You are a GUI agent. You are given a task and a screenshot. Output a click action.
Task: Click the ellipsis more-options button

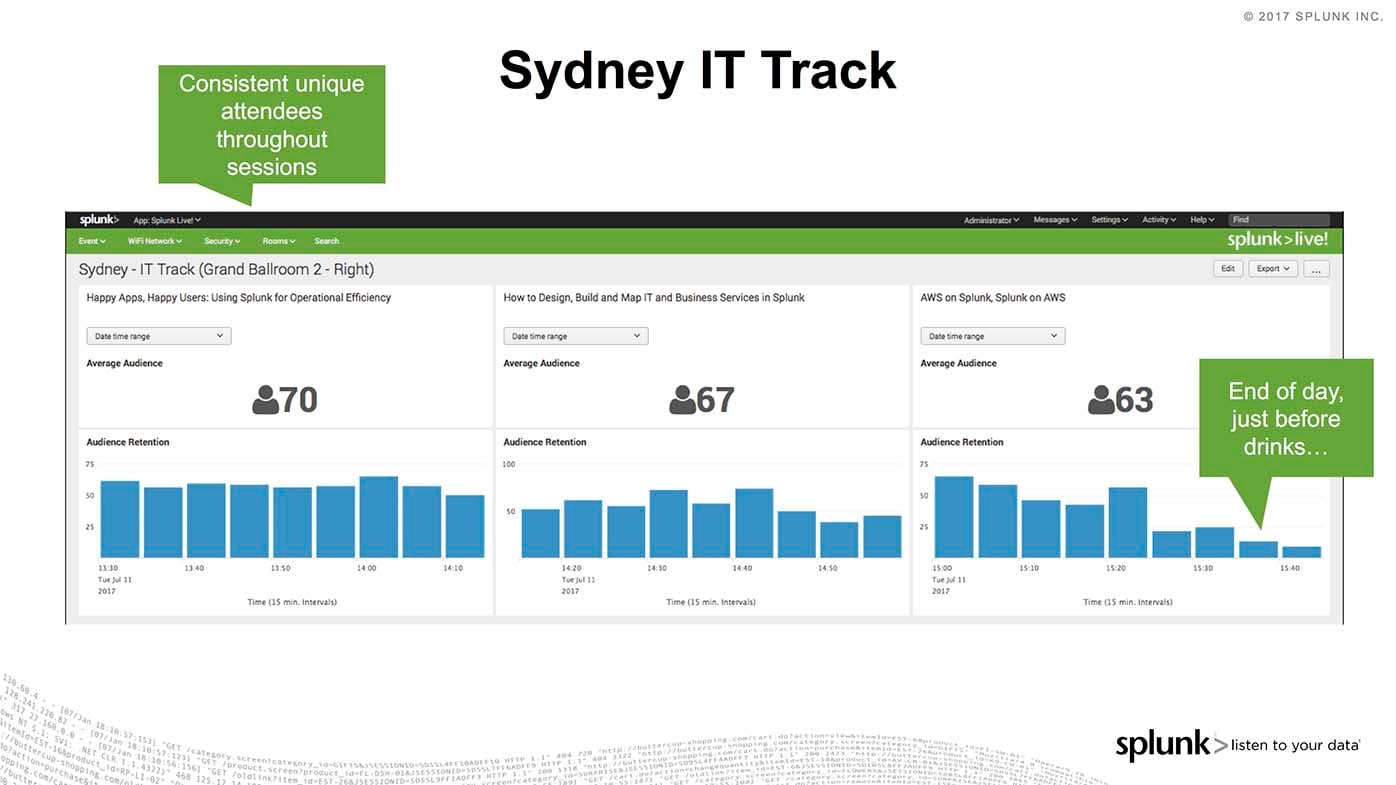(x=1317, y=268)
